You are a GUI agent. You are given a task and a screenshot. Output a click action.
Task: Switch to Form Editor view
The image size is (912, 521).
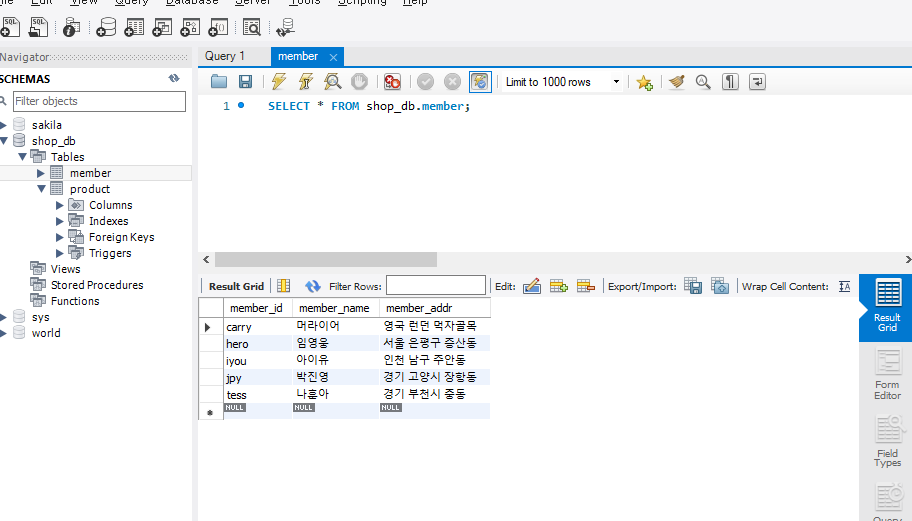pyautogui.click(x=886, y=374)
